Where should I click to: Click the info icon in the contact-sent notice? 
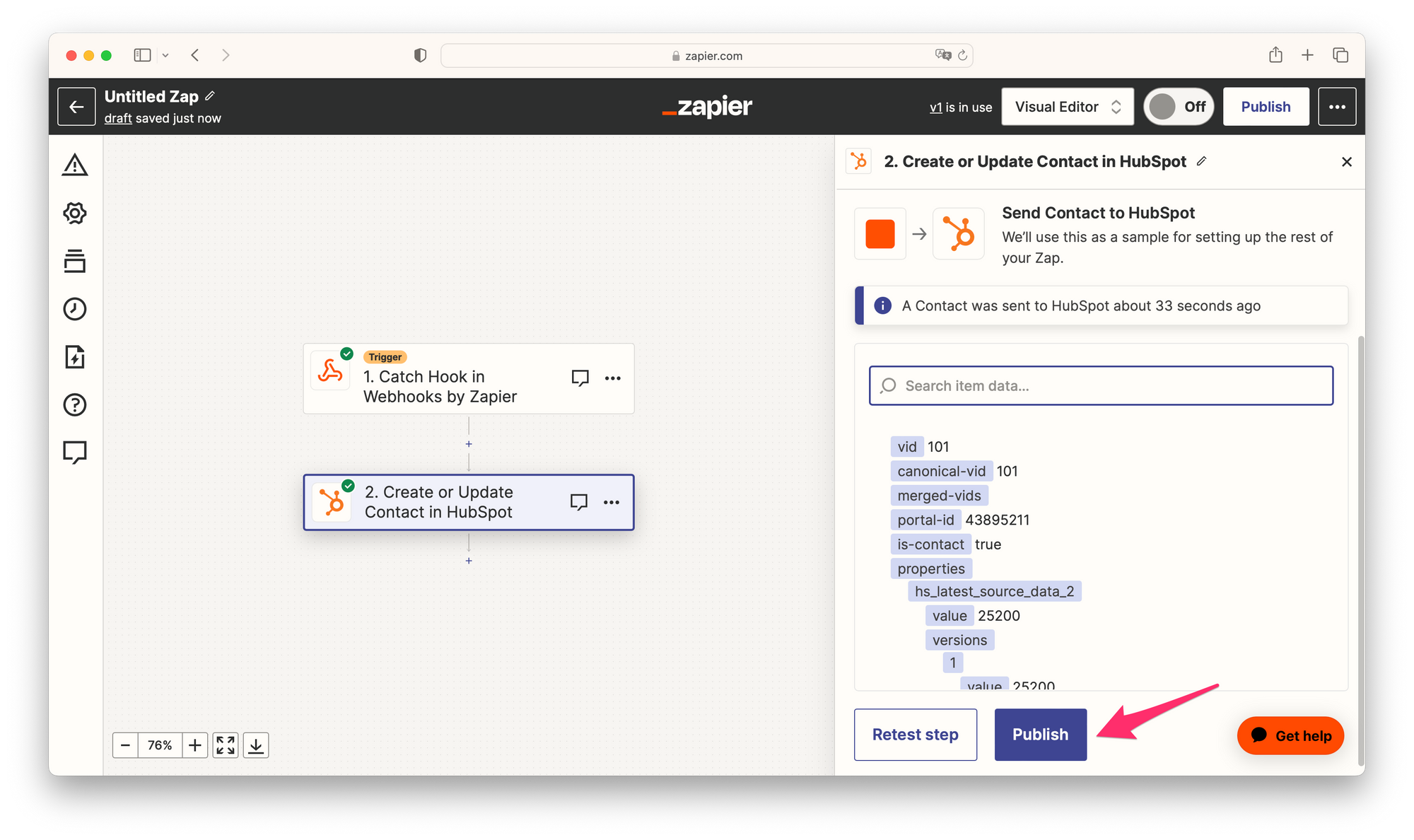(x=882, y=305)
